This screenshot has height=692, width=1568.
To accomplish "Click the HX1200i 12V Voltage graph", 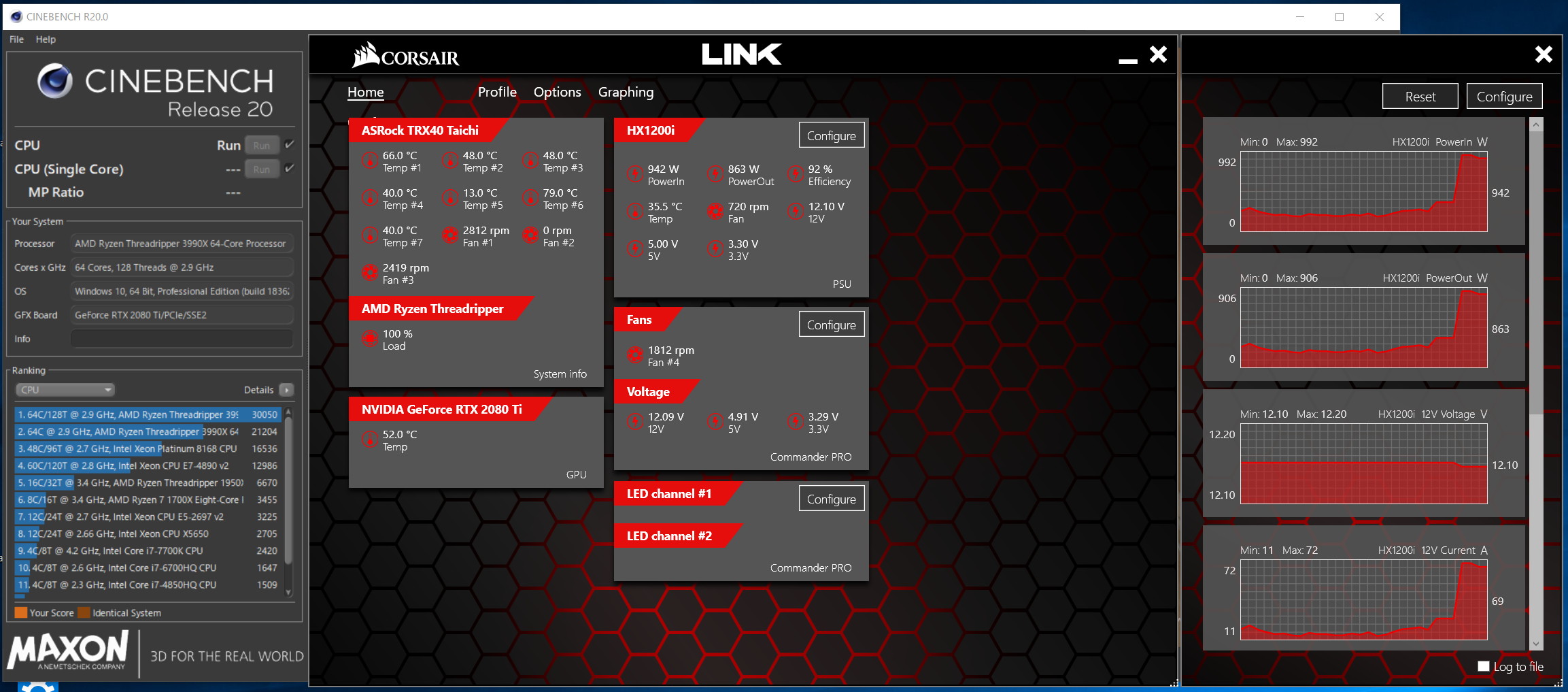I will tap(1363, 463).
